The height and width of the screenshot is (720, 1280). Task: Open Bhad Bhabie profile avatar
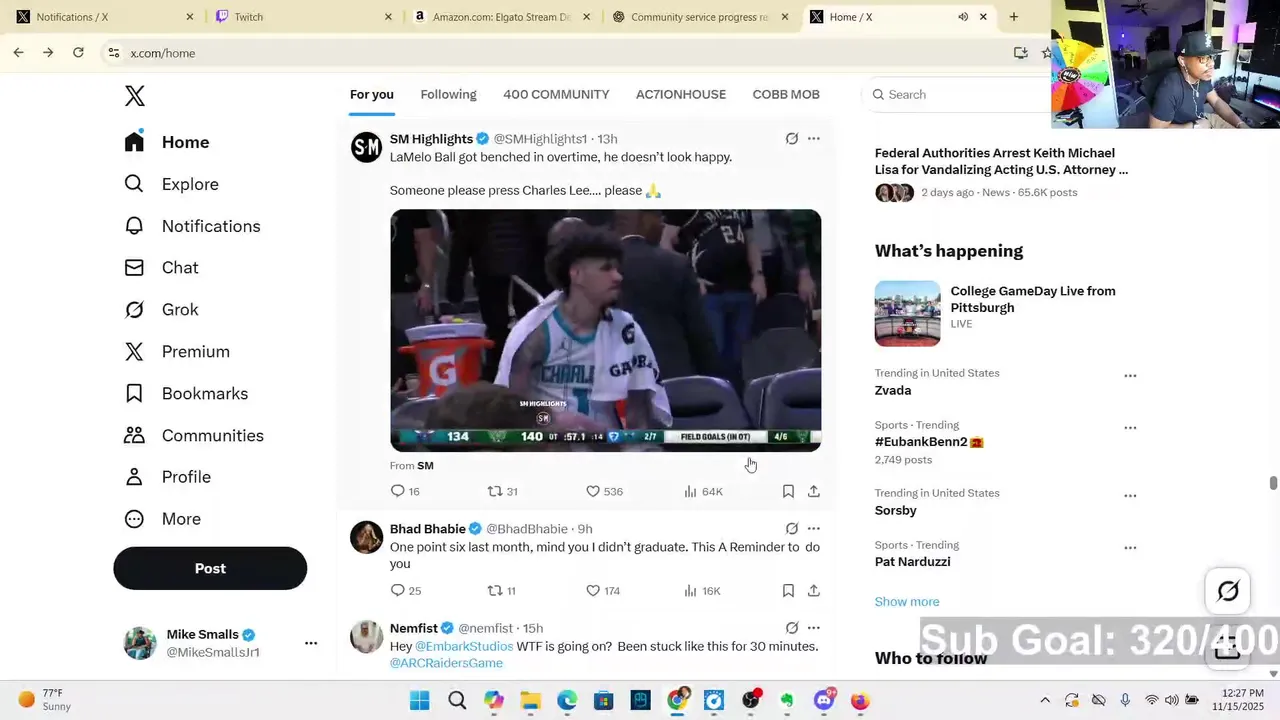point(366,537)
